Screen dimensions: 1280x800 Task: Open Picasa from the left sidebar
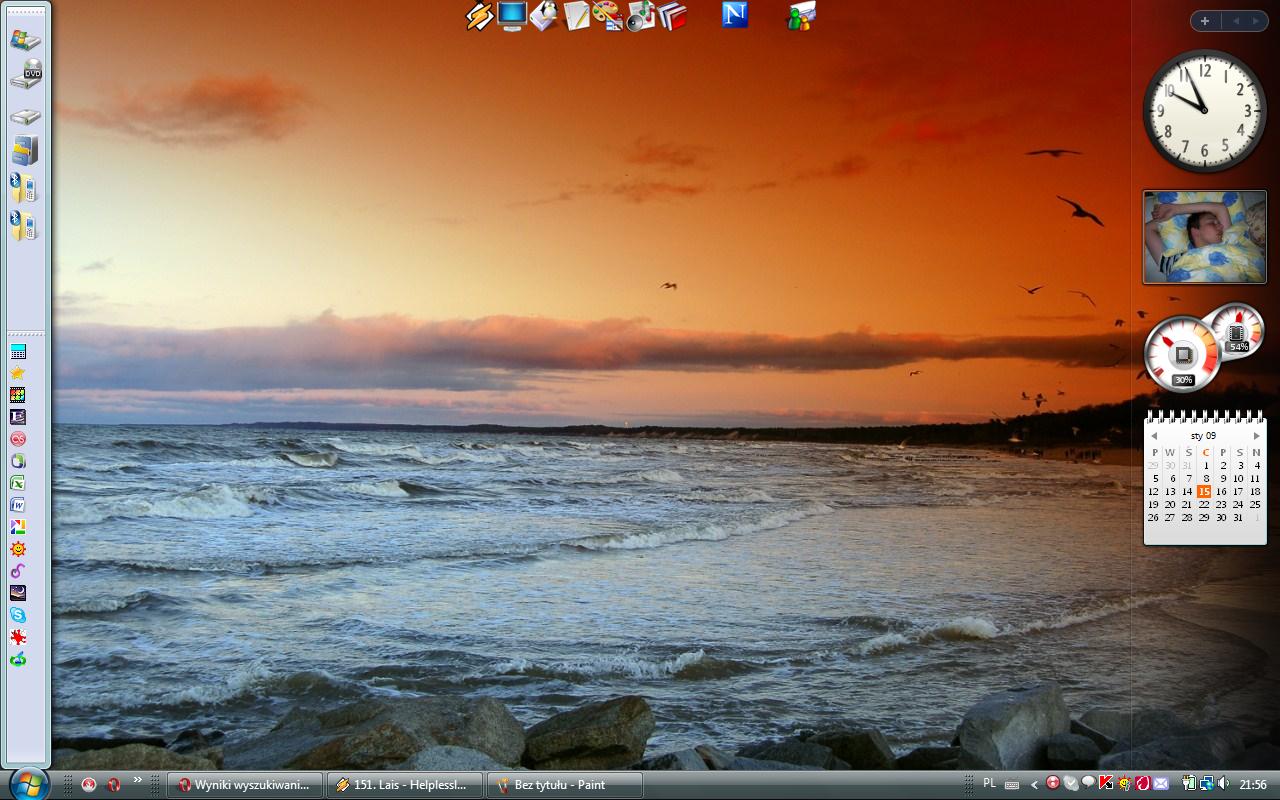click(17, 527)
